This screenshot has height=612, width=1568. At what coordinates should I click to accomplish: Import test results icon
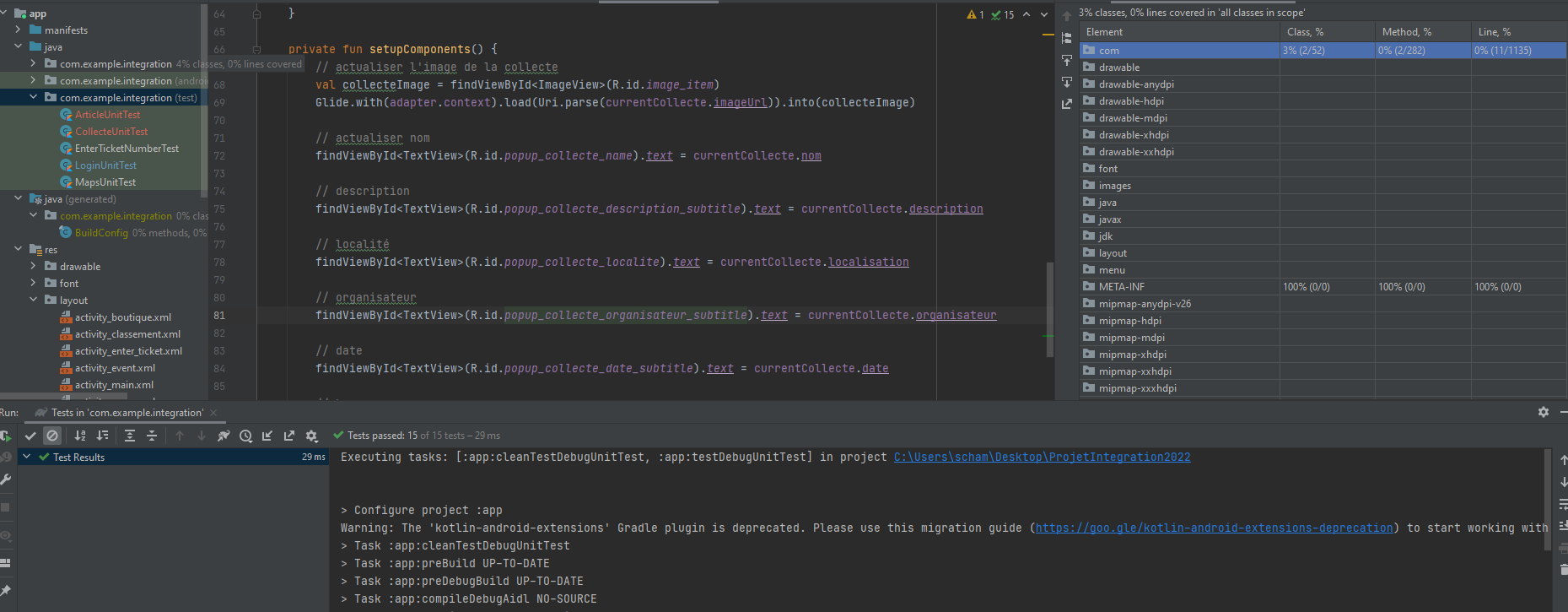coord(267,436)
